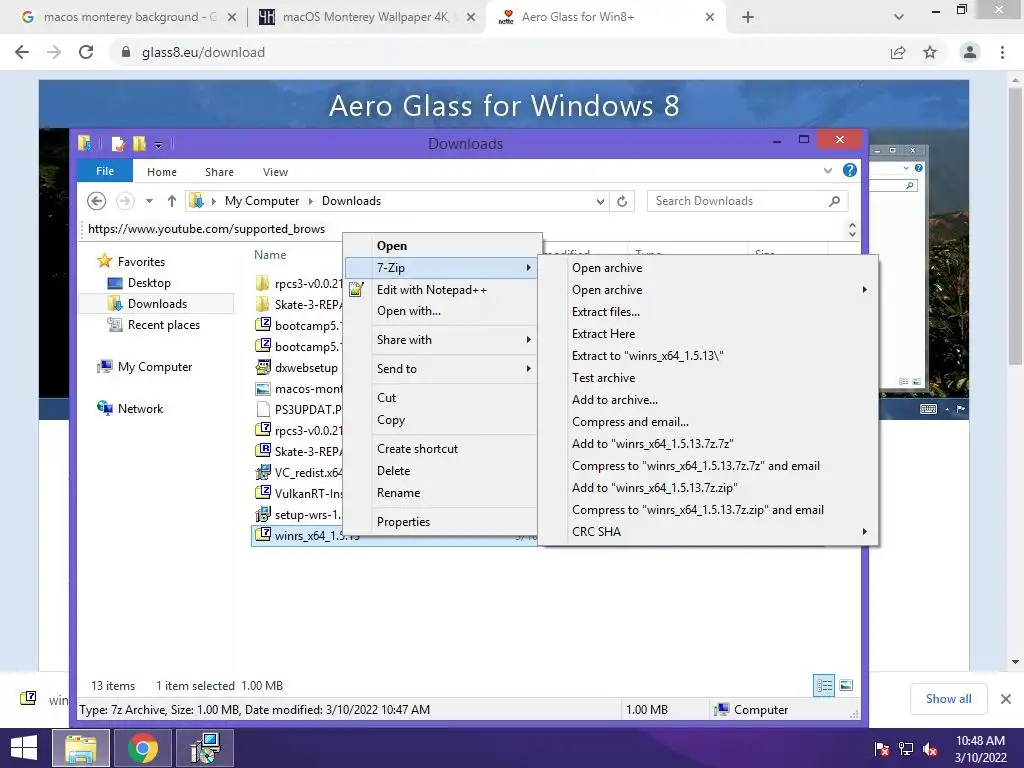Click the properties icon in quick access toolbar
The width and height of the screenshot is (1024, 768).
[118, 143]
